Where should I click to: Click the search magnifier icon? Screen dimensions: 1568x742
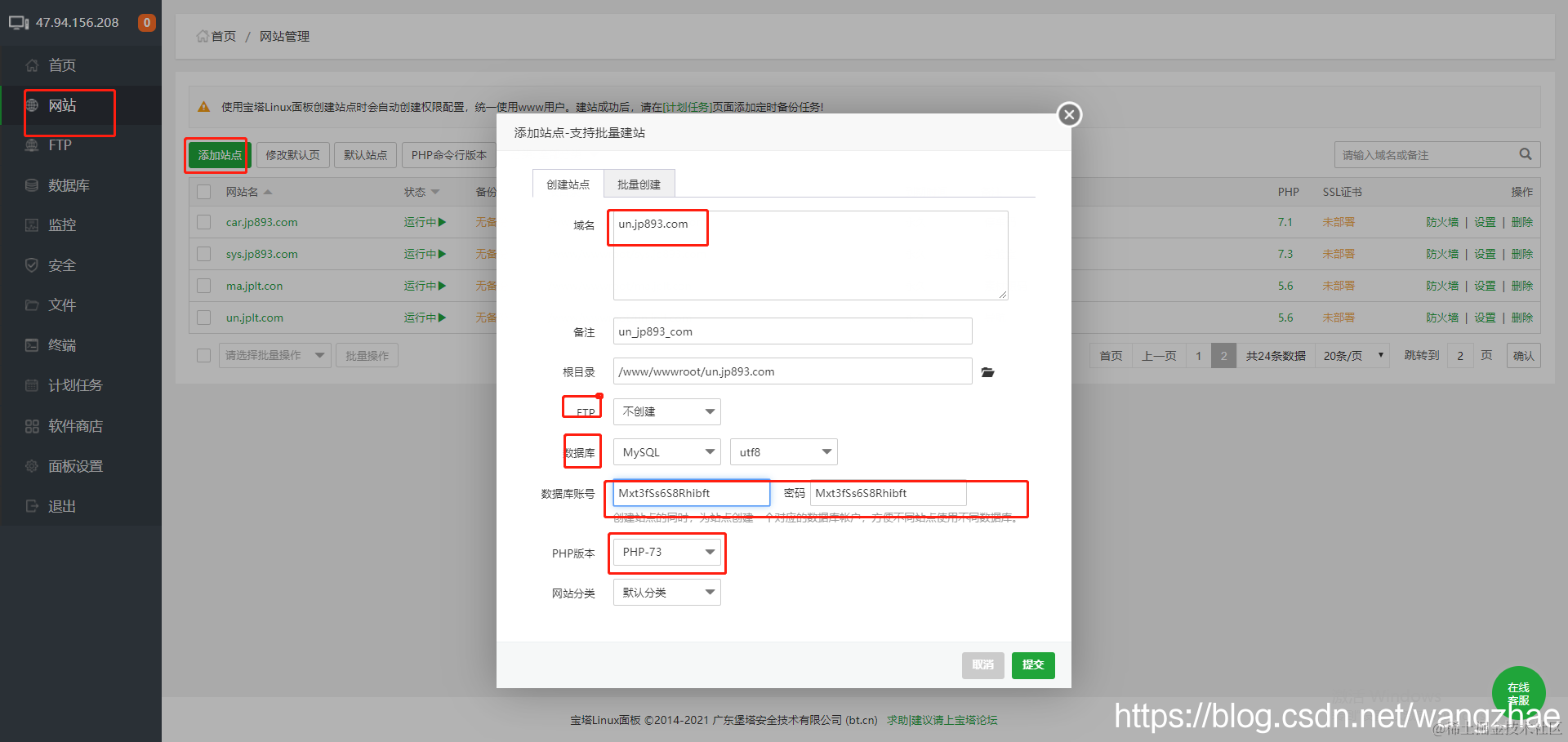(x=1525, y=154)
